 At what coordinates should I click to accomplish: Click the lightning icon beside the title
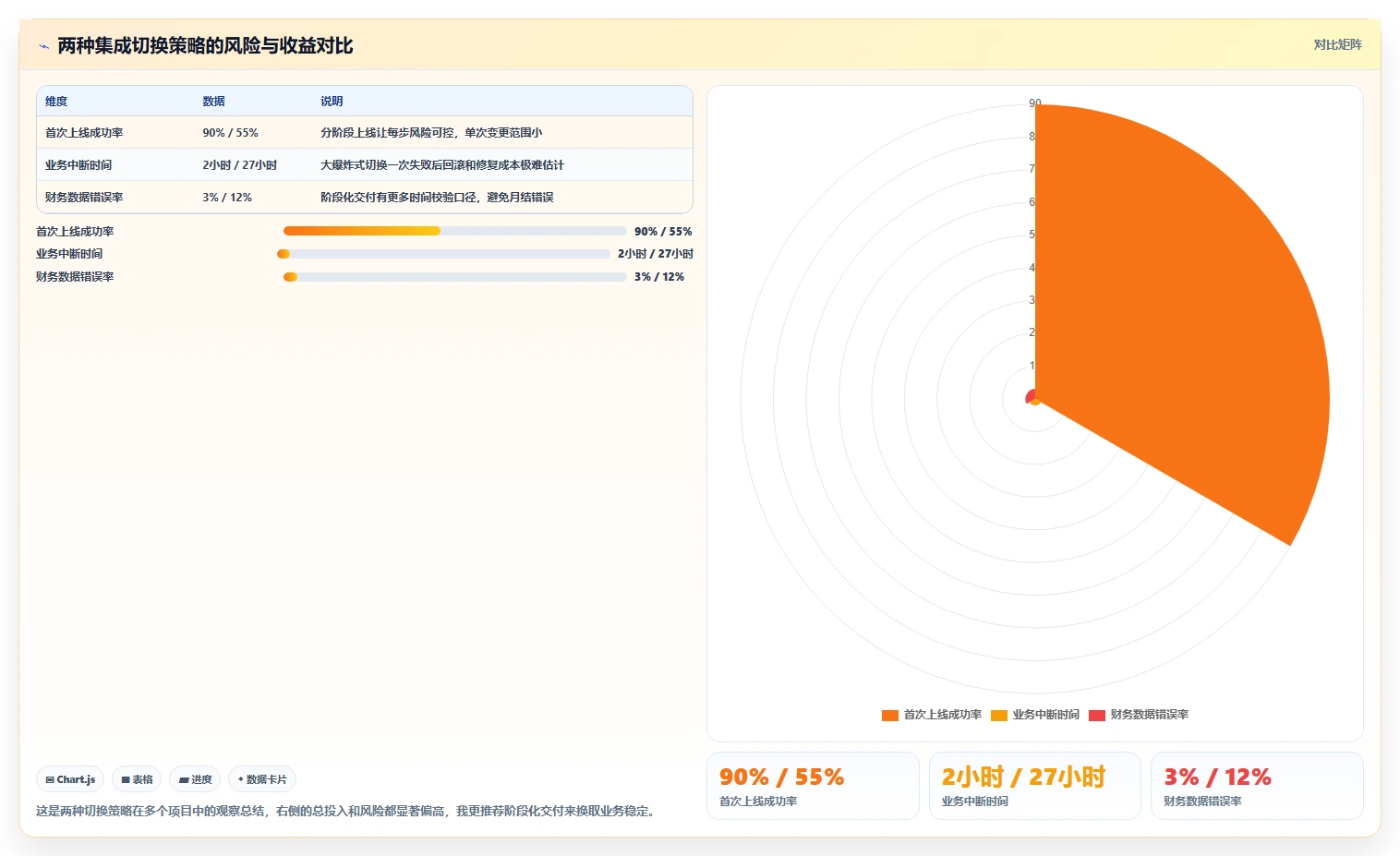pyautogui.click(x=43, y=46)
